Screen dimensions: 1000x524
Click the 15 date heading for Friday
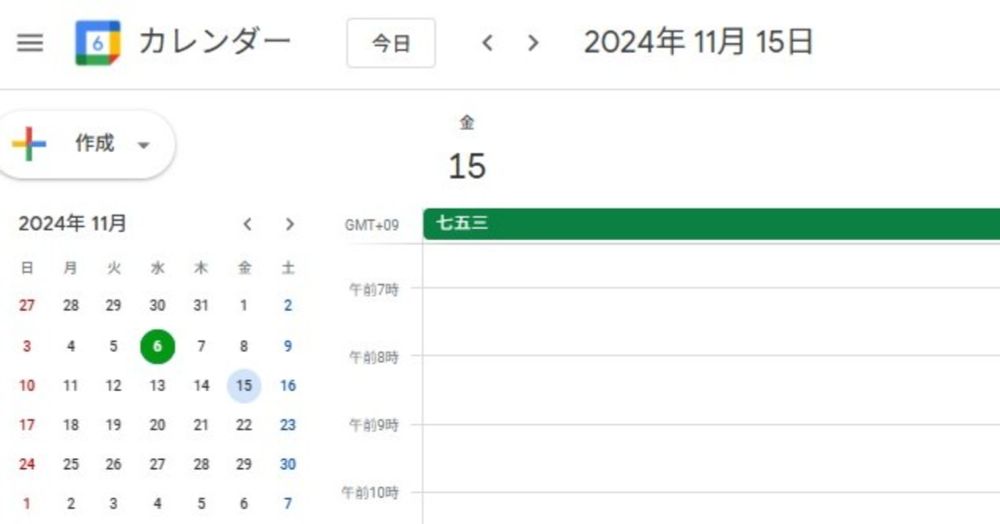point(467,166)
